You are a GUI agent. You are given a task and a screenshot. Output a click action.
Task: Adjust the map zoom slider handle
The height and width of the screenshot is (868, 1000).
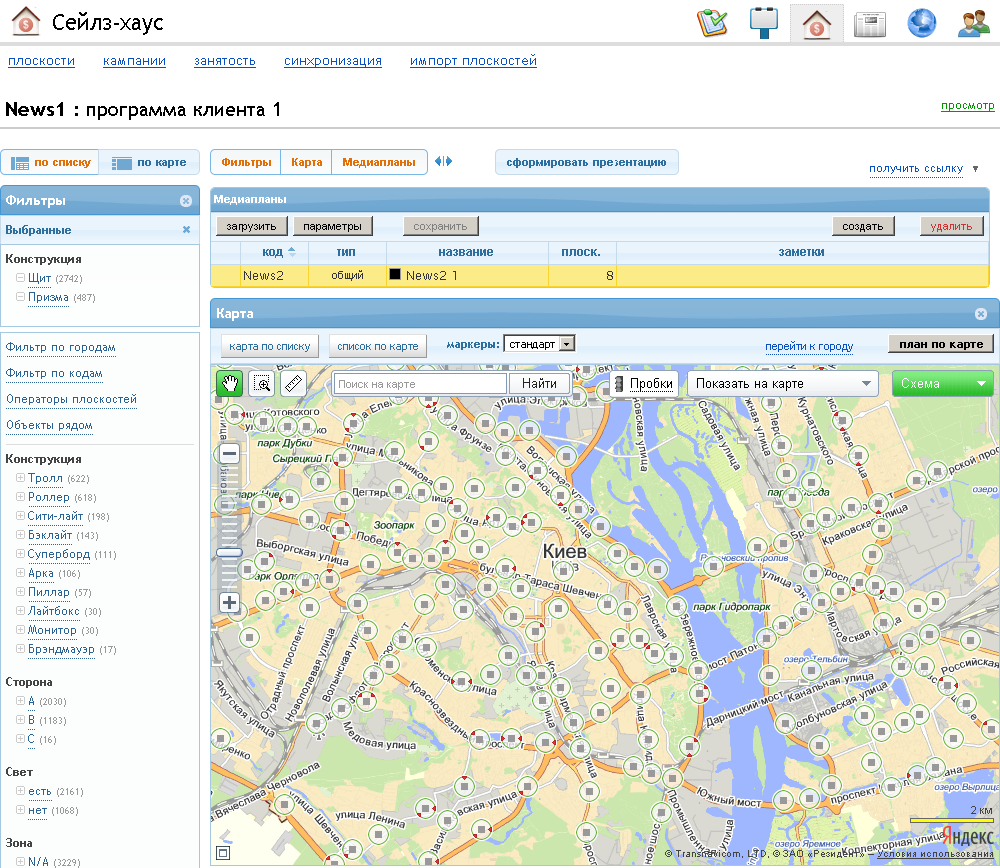tap(230, 552)
